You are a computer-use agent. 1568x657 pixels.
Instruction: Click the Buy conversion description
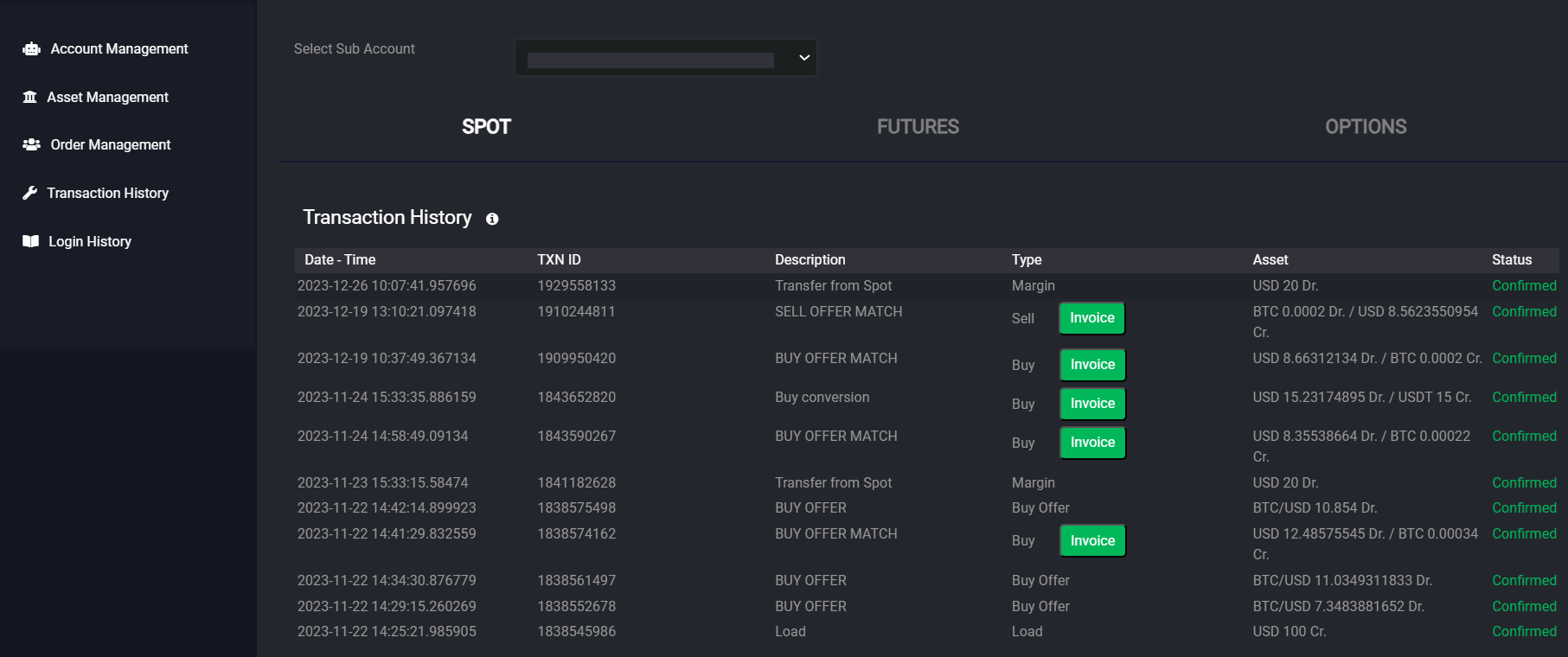[822, 397]
